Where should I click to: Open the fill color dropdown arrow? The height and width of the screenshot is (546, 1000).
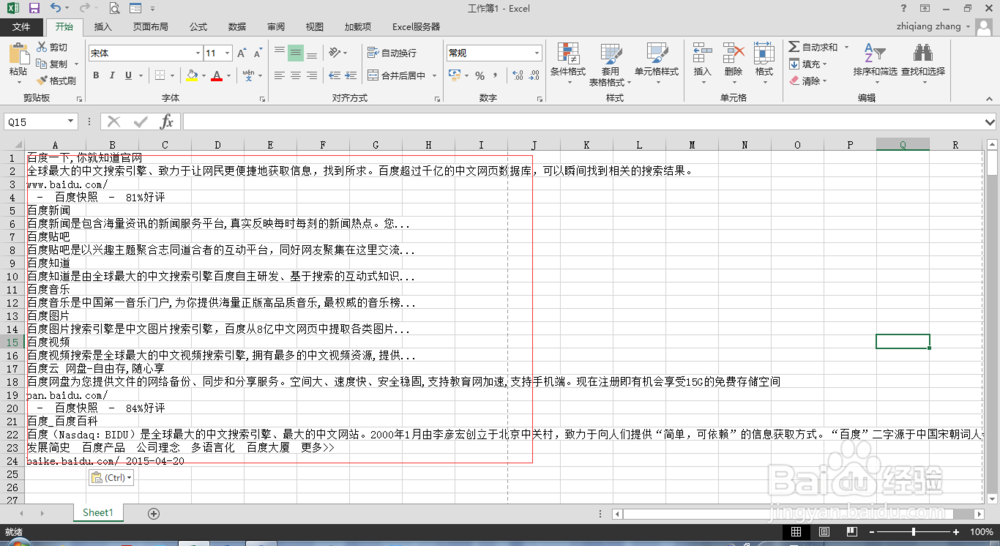203,75
